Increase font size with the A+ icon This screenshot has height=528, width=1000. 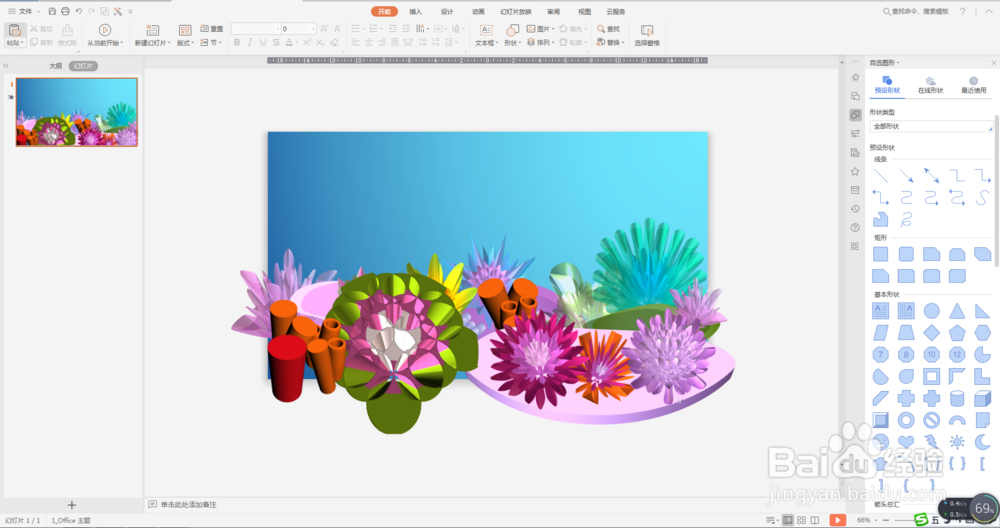tap(324, 29)
